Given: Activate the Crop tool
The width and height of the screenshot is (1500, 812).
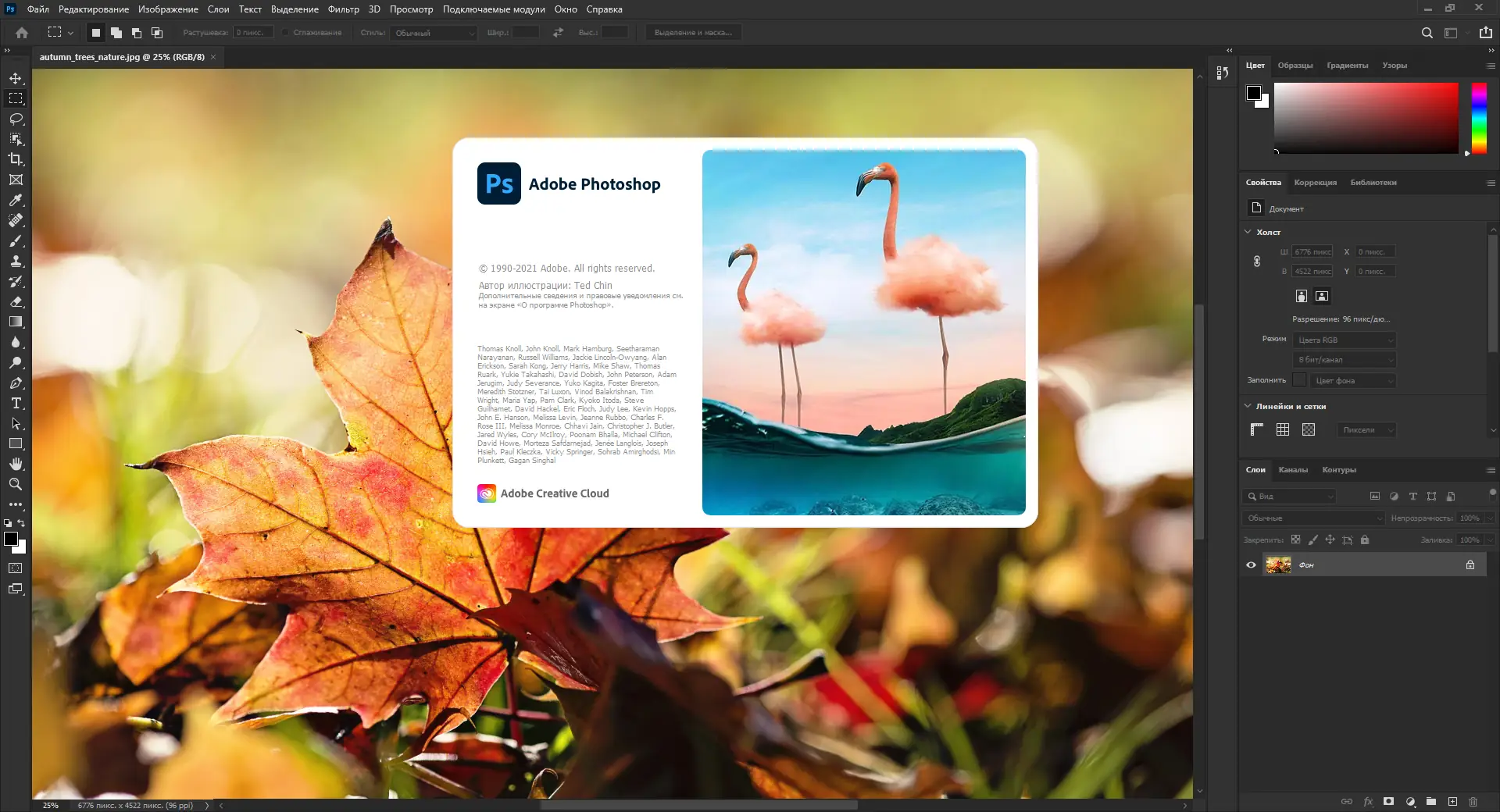Looking at the screenshot, I should click(16, 159).
